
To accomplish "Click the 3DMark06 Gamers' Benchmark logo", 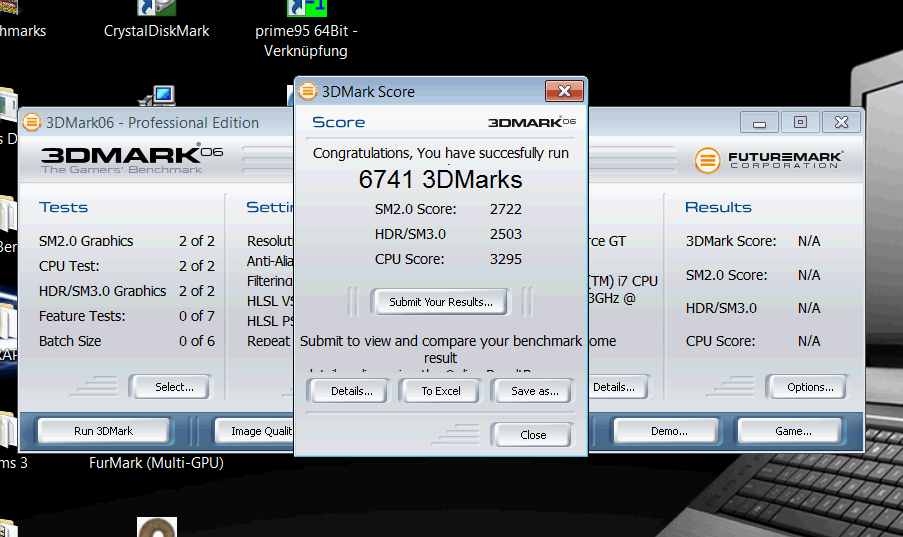I will (132, 159).
